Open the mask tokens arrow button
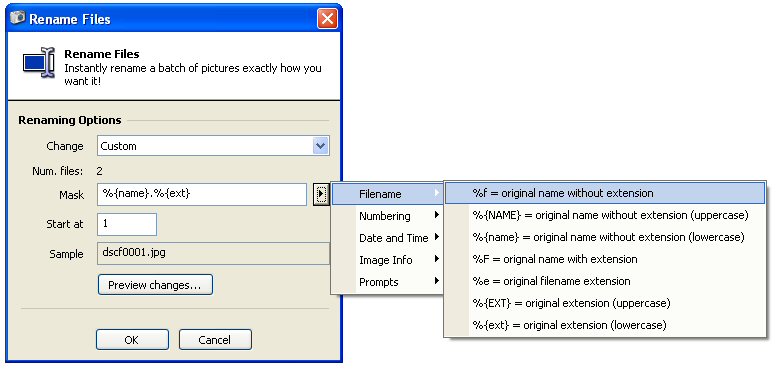Viewport: 778px width, 374px height. (321, 194)
